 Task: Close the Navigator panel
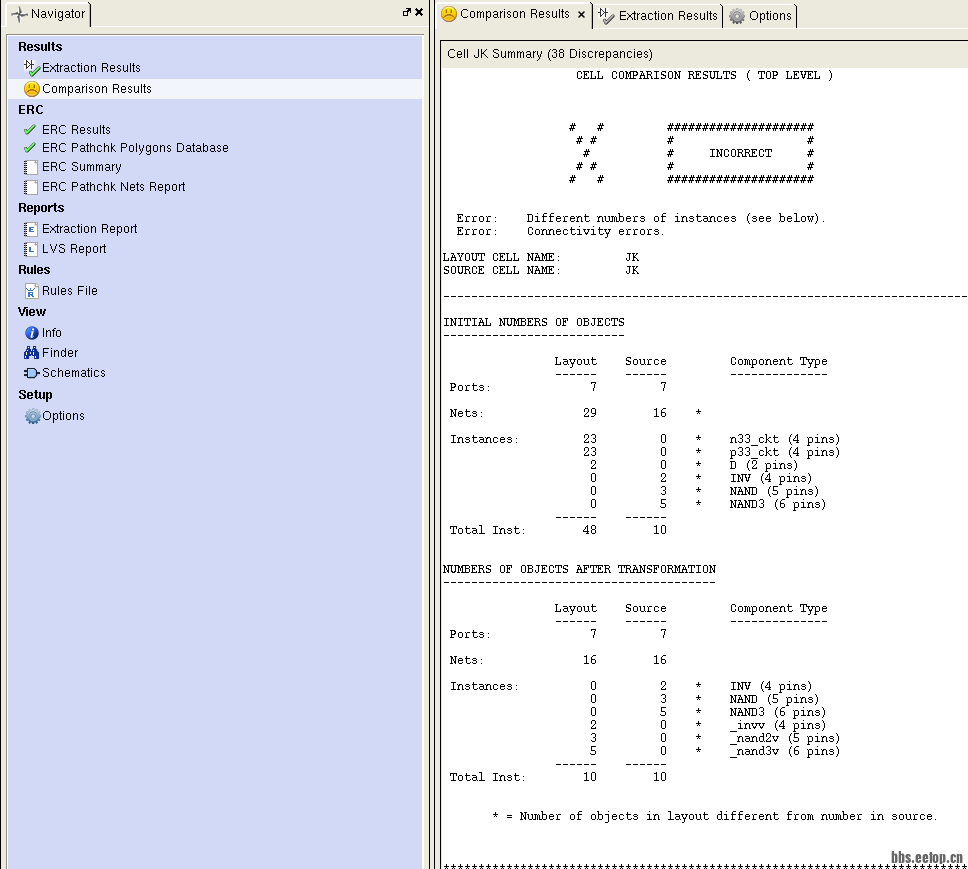(419, 12)
